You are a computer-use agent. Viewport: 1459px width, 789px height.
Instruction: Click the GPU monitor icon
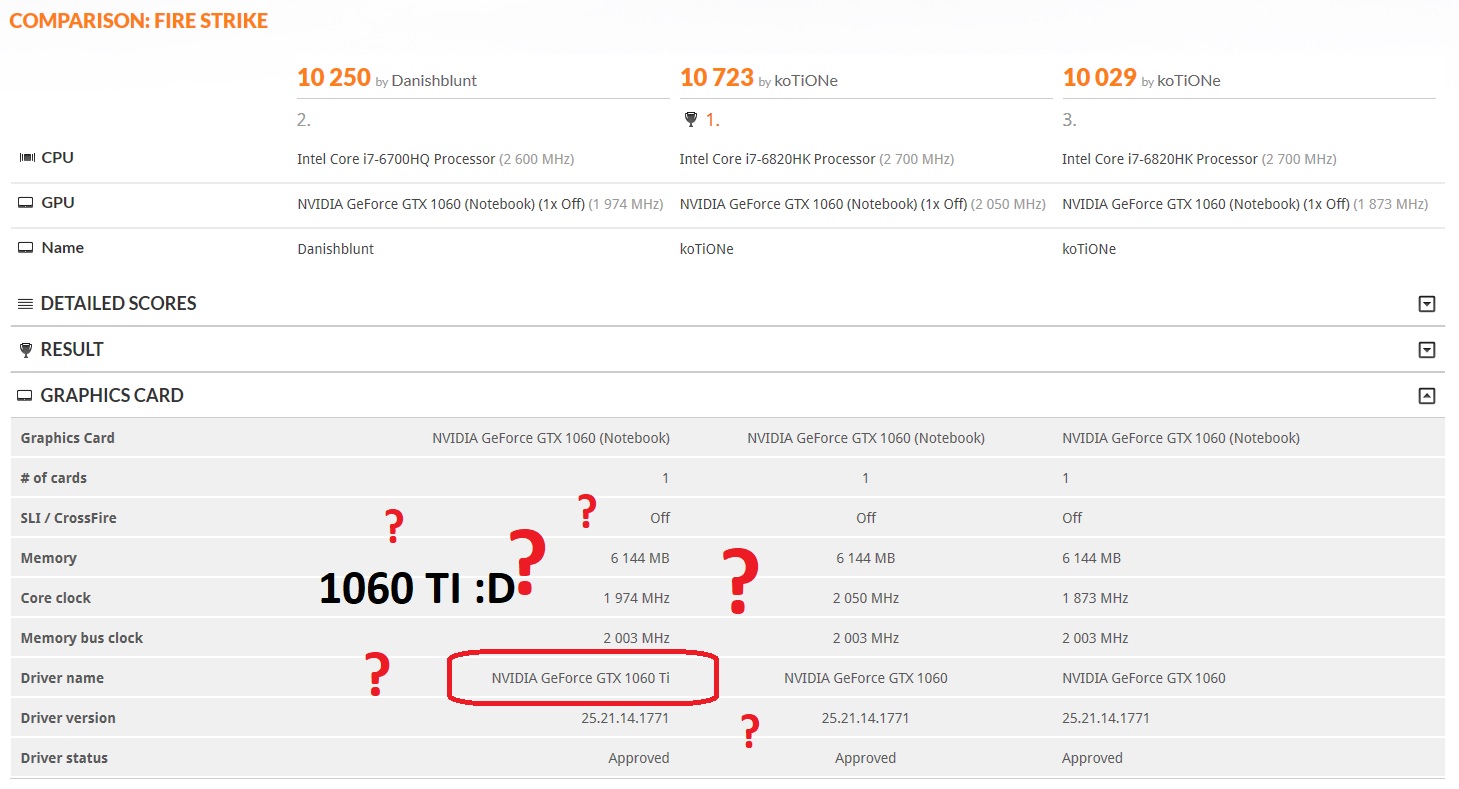coord(26,203)
